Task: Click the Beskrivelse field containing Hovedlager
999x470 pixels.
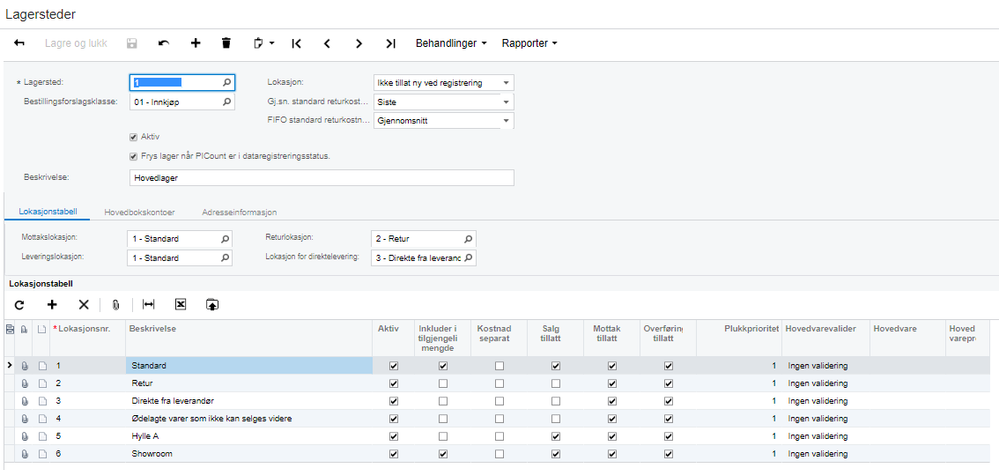Action: 321,178
